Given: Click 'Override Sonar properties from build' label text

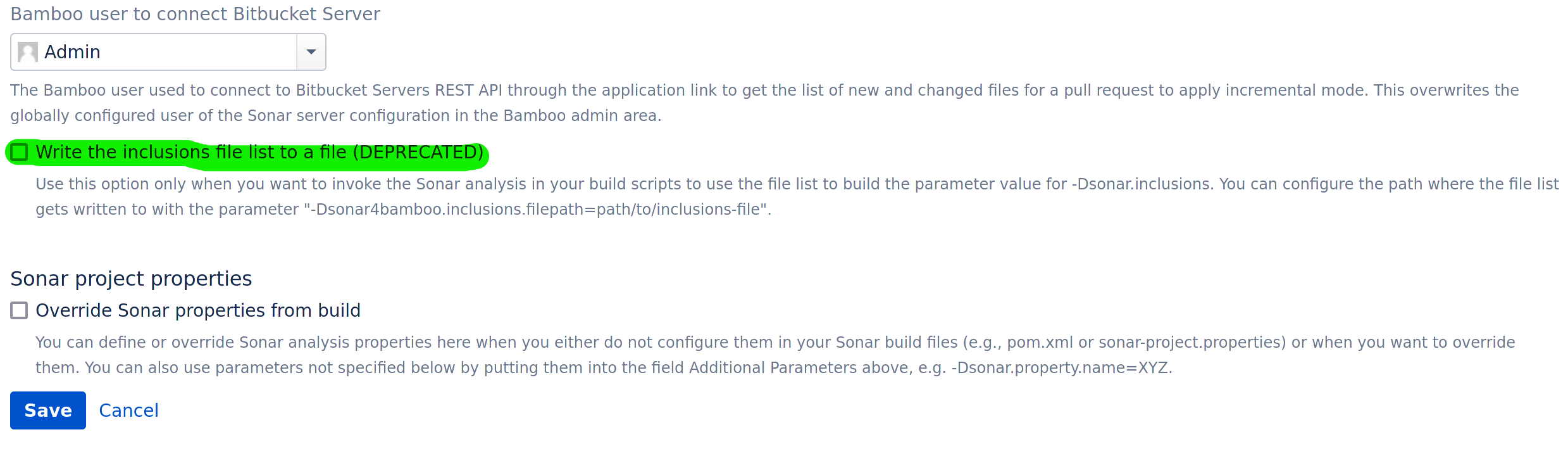Looking at the screenshot, I should (197, 310).
